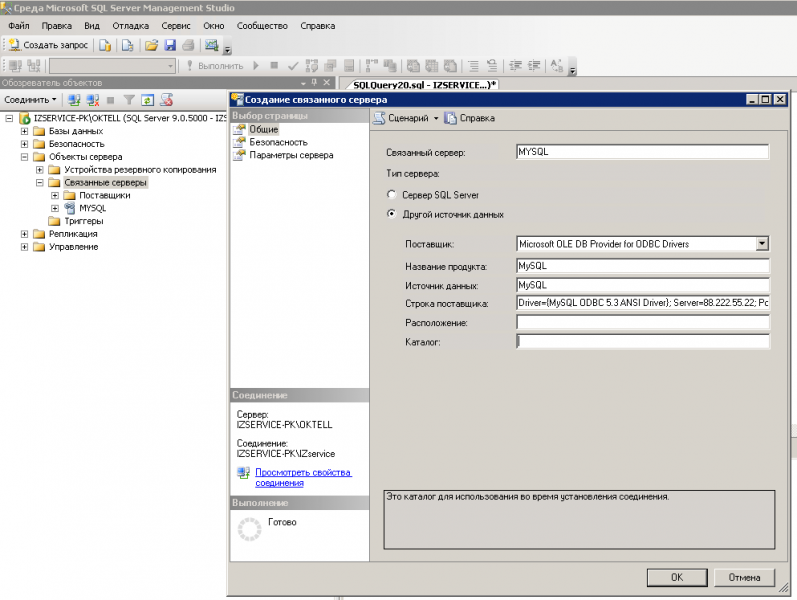Expand the Поставщики tree node
797x600 pixels.
[54, 195]
